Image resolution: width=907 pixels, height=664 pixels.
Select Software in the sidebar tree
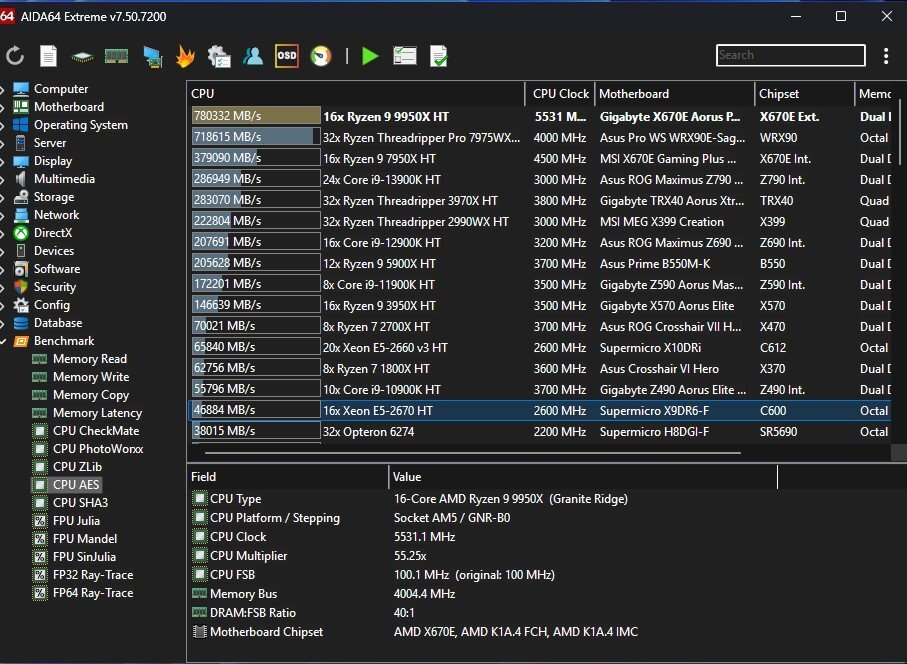pos(57,269)
